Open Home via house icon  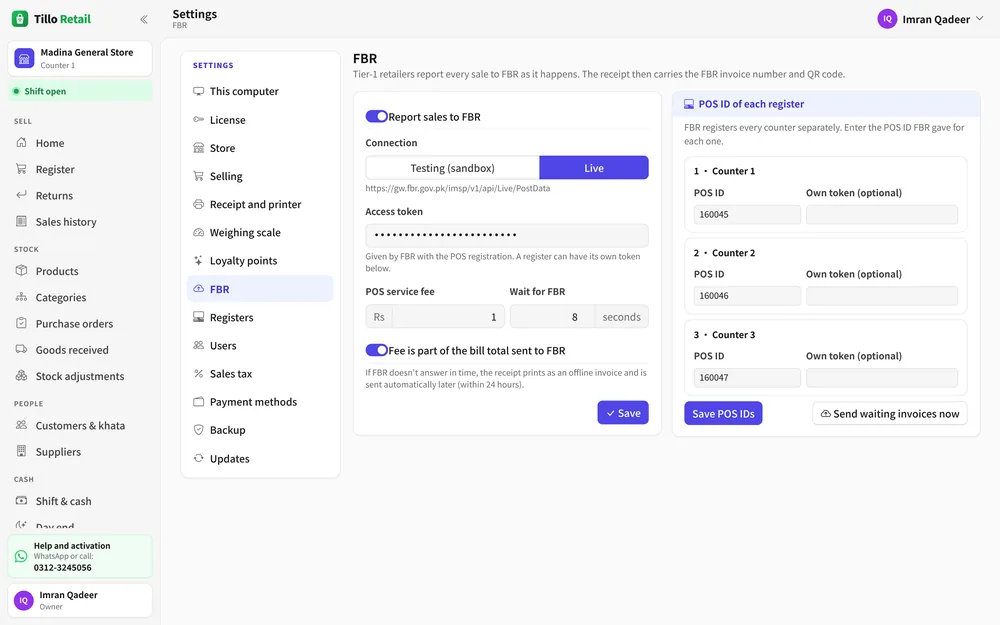click(x=22, y=143)
